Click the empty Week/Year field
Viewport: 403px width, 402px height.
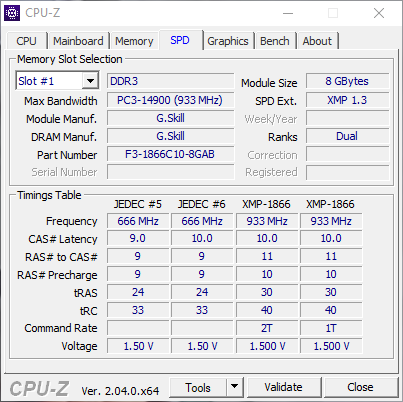click(347, 118)
